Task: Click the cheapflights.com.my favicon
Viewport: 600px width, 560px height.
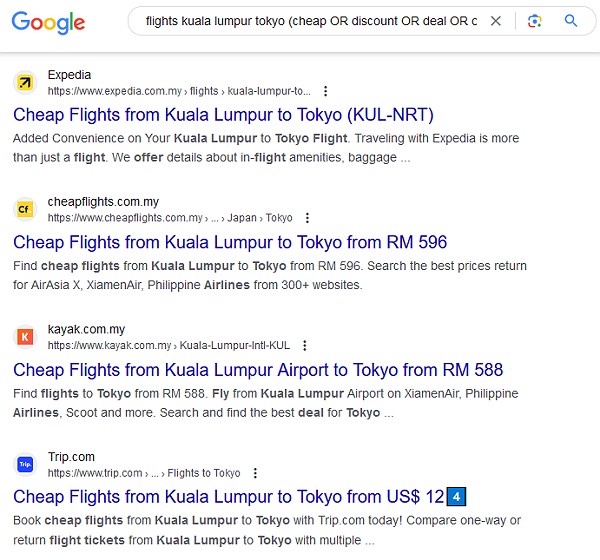Action: coord(25,209)
